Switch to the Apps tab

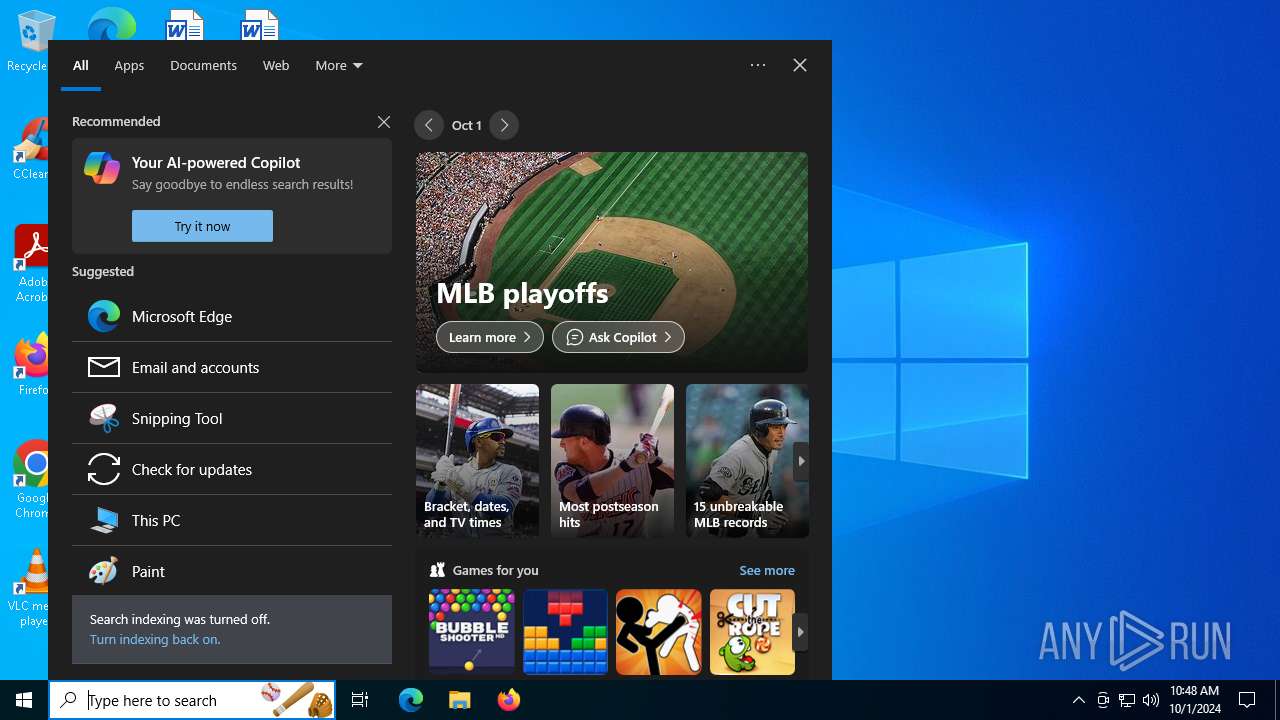pyautogui.click(x=129, y=65)
